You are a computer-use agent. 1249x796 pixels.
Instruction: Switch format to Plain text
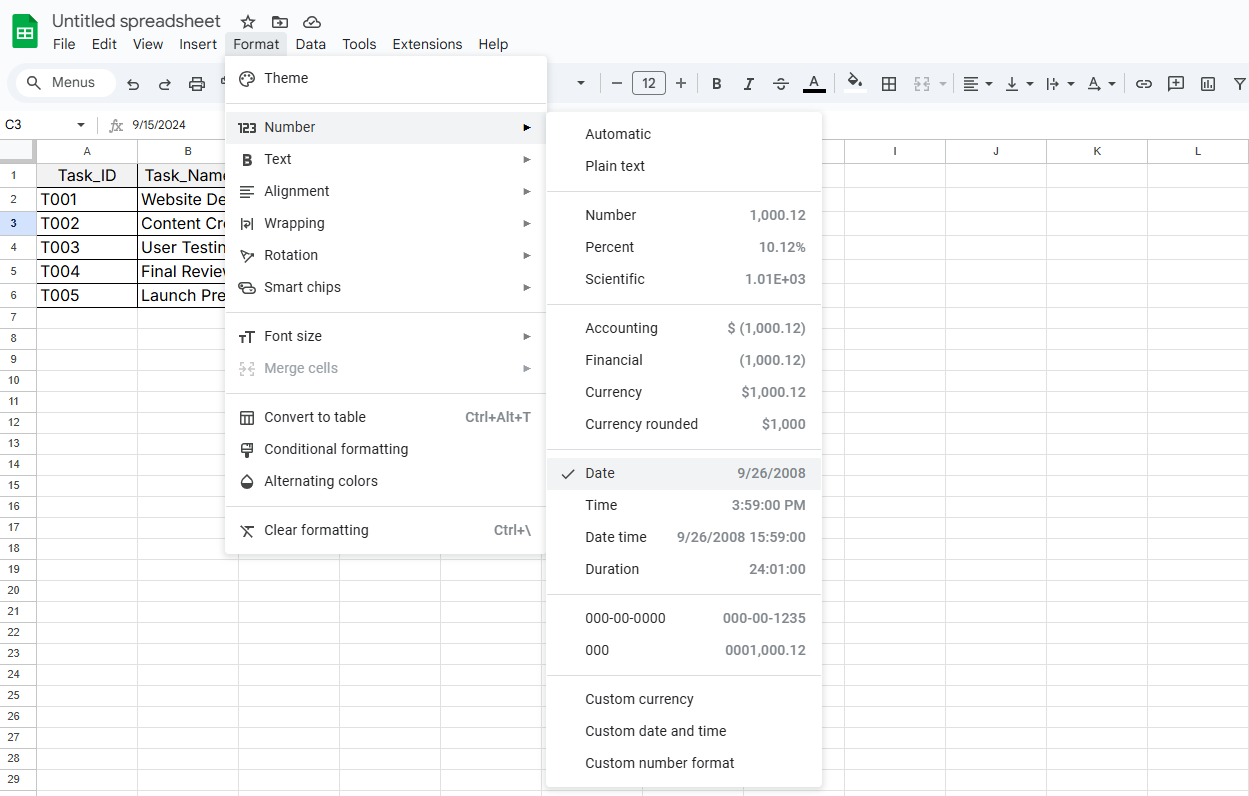click(x=615, y=166)
